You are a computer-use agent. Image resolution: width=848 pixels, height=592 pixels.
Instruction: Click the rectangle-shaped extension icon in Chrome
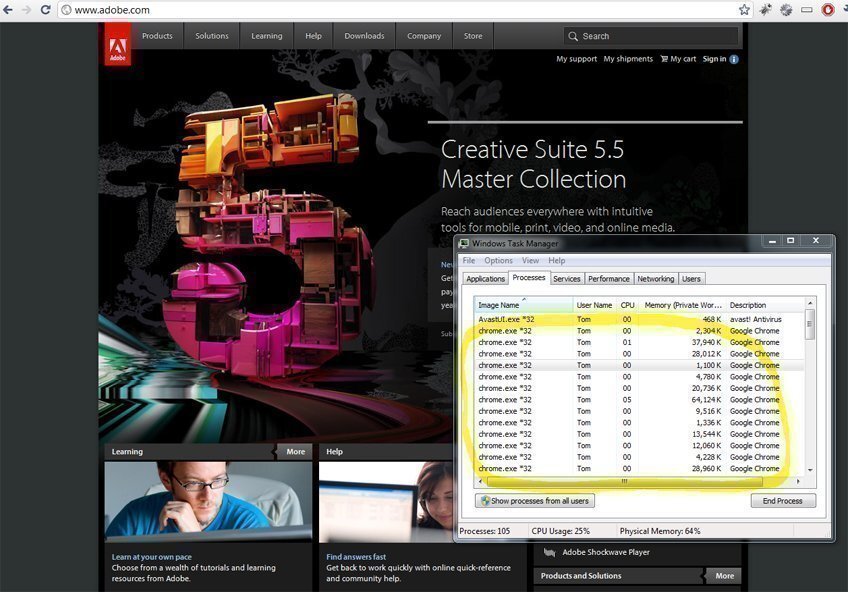click(x=806, y=10)
